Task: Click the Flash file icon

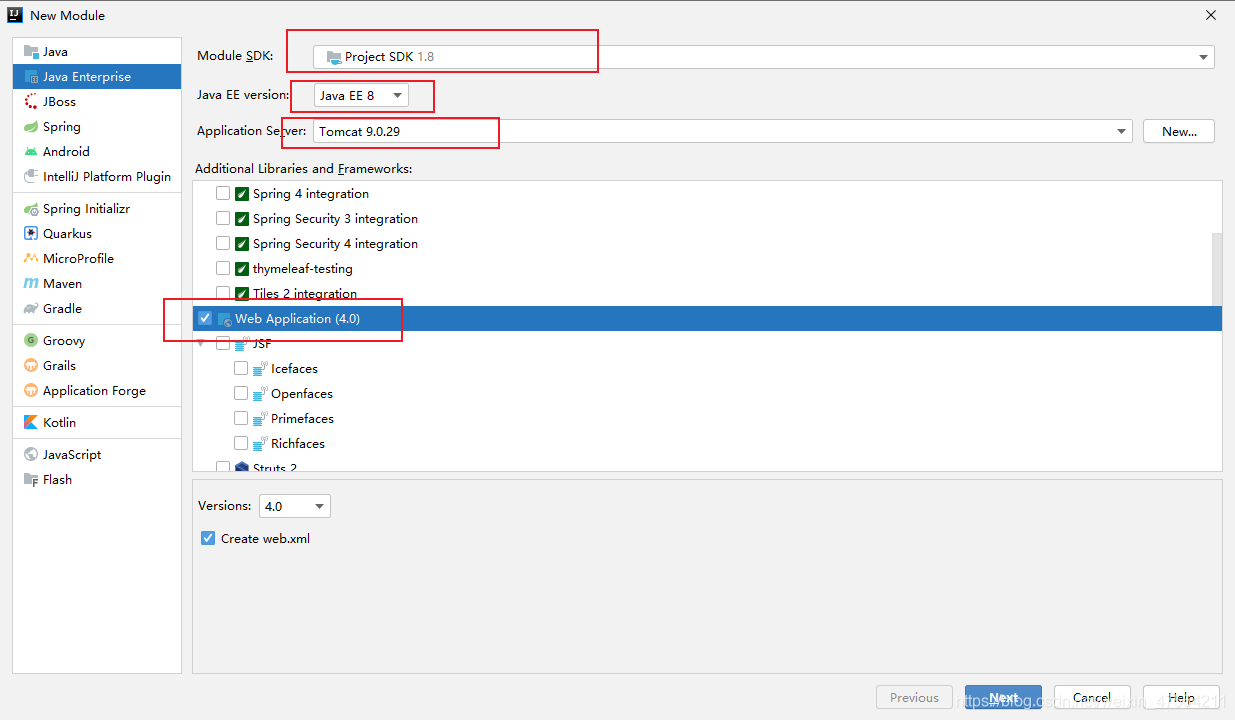Action: pyautogui.click(x=31, y=479)
